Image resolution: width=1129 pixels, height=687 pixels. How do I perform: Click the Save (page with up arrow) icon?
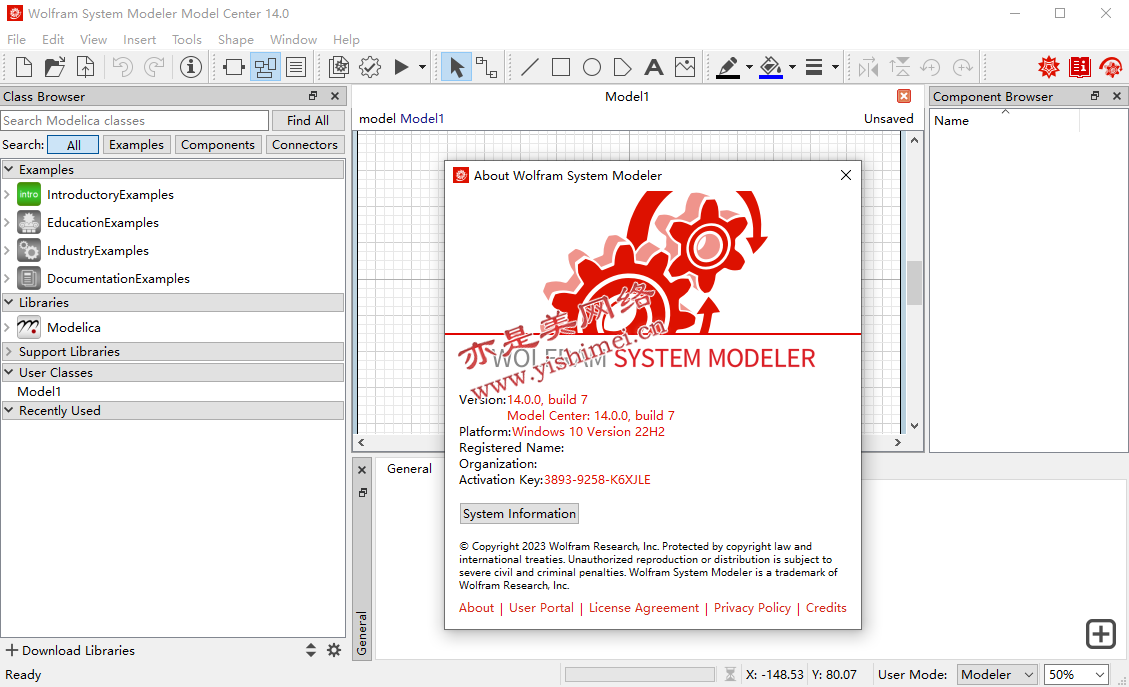pyautogui.click(x=86, y=67)
